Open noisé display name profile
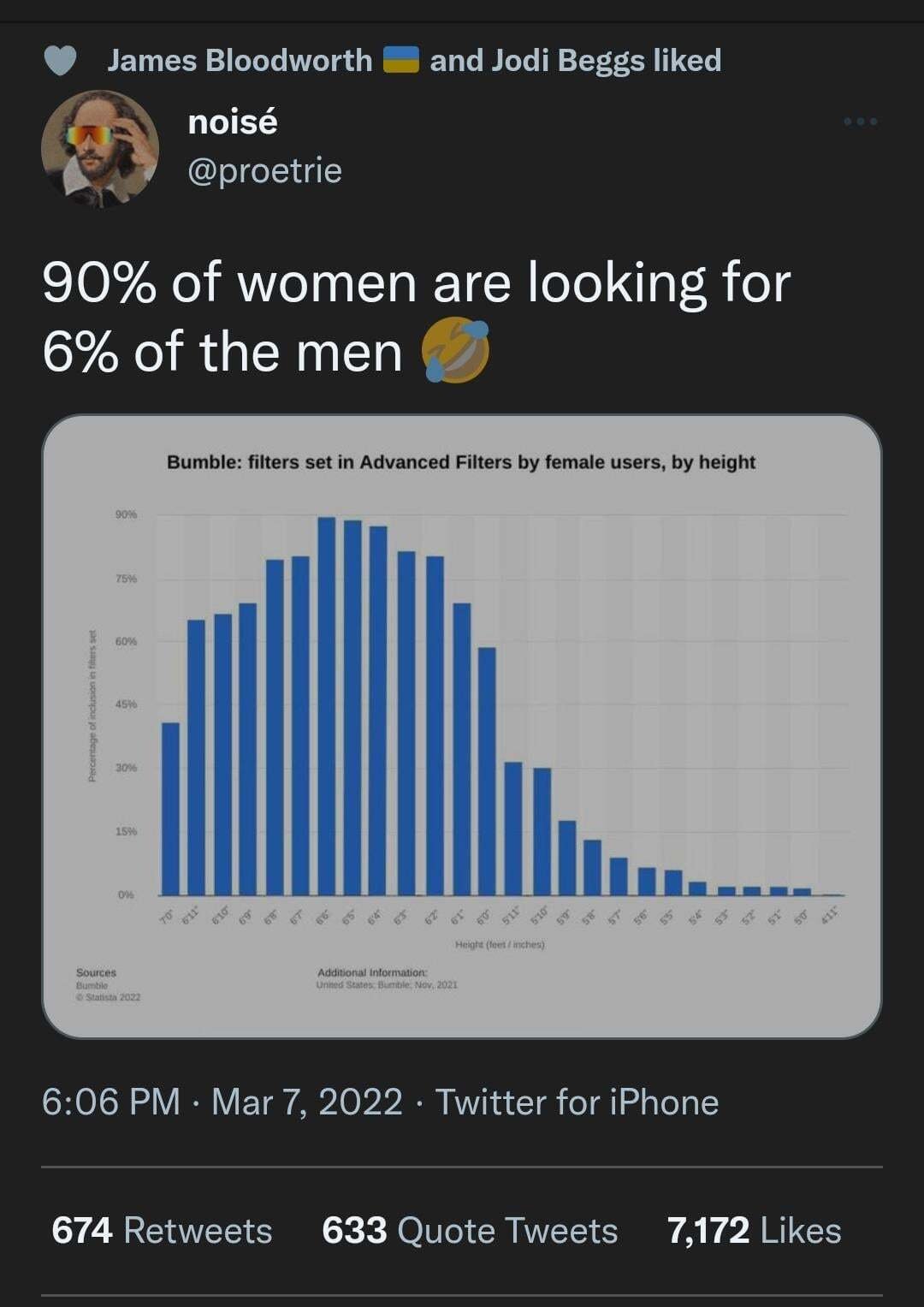 233,122
